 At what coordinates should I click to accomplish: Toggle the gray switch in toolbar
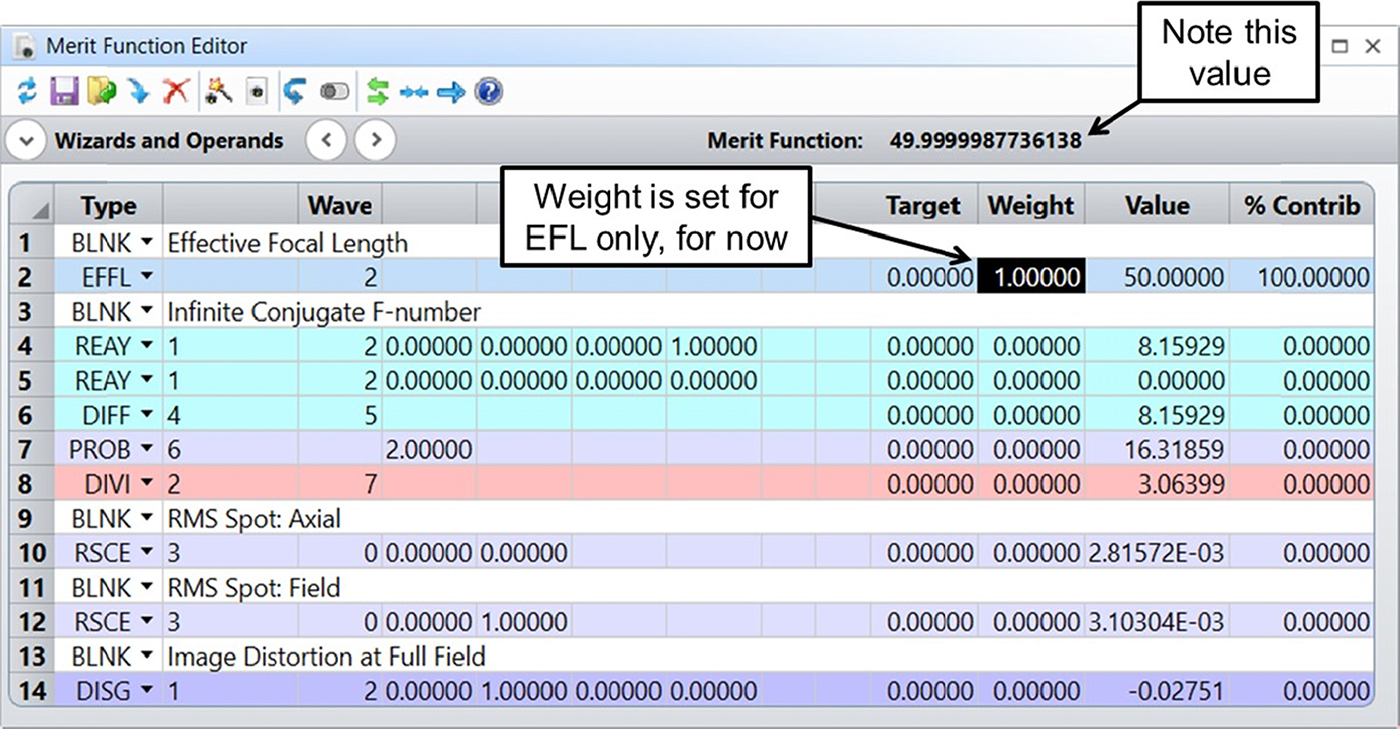(334, 93)
